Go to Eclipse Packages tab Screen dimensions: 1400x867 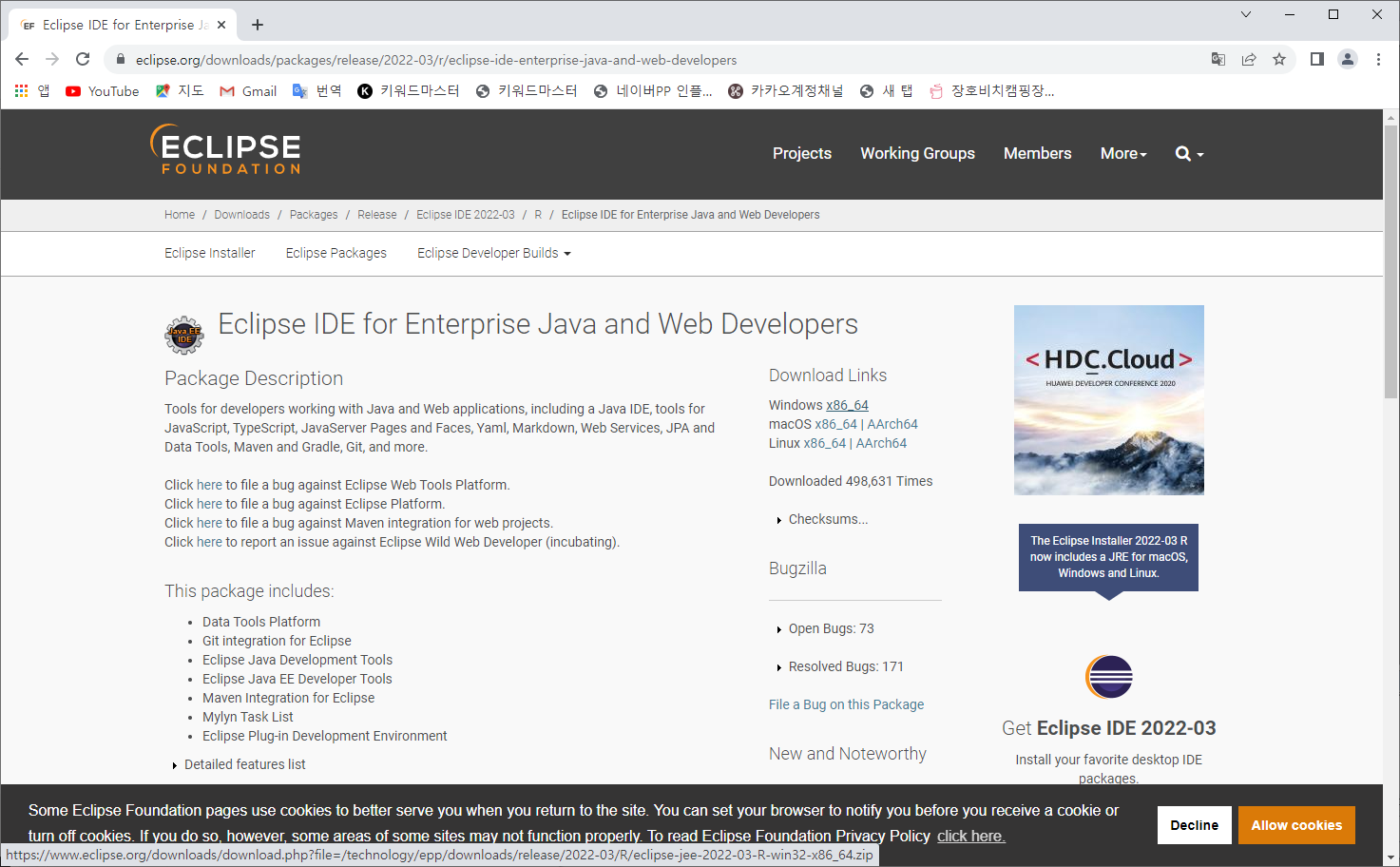point(336,253)
